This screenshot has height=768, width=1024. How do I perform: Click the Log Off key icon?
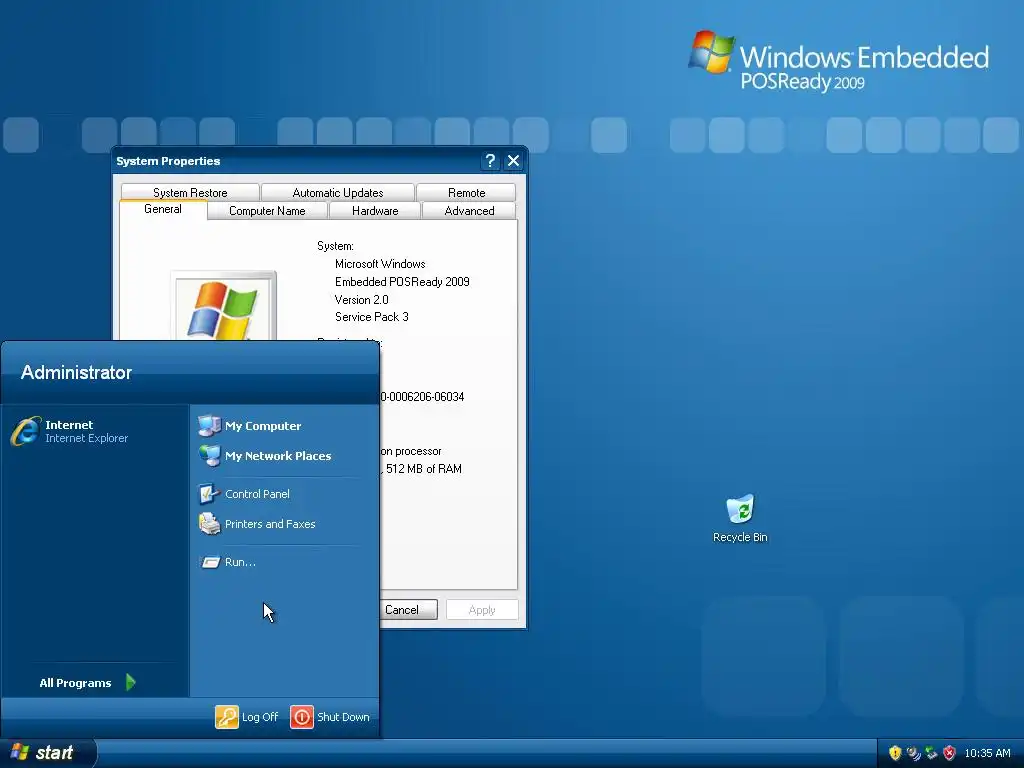pyautogui.click(x=227, y=716)
